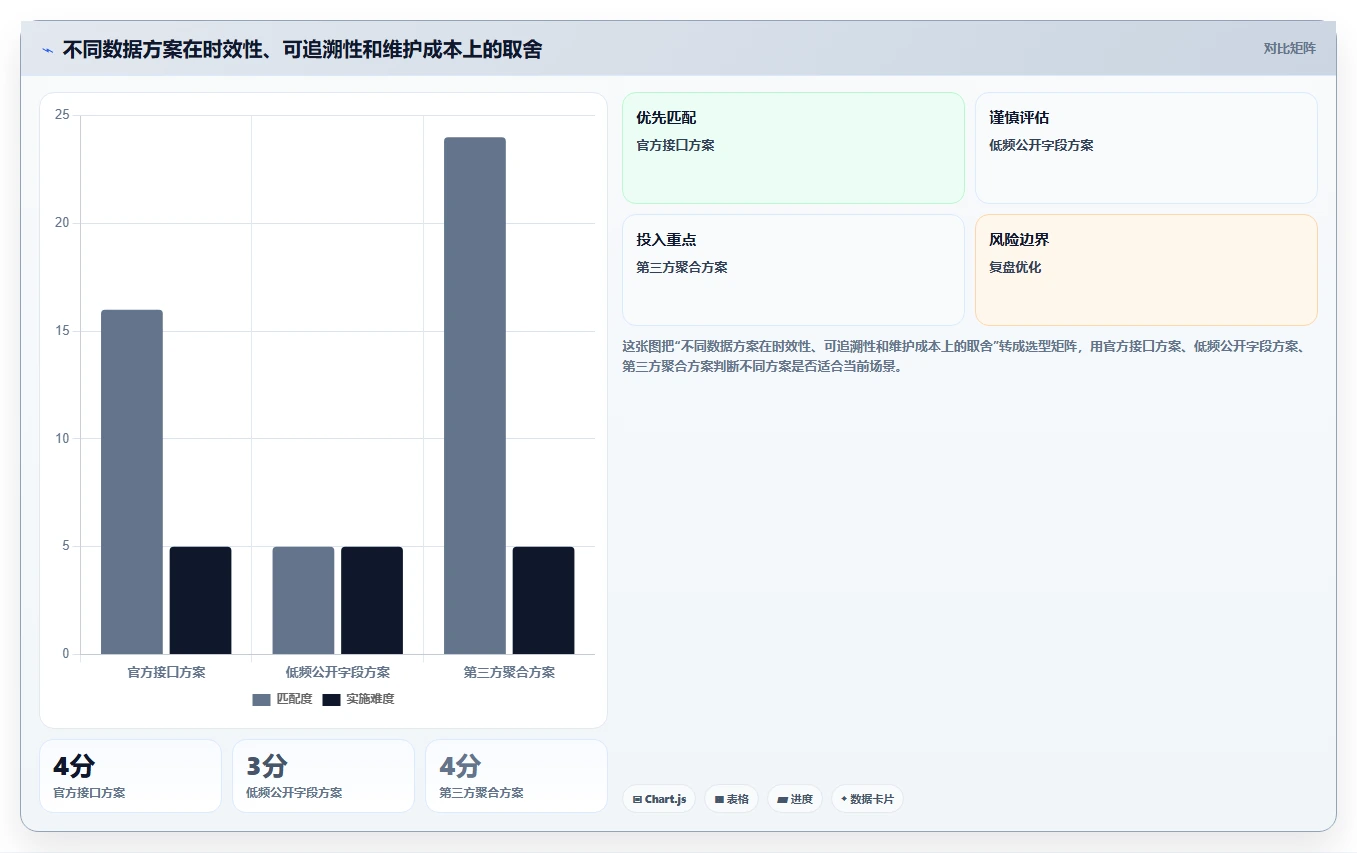Click the y-axis value 25
The width and height of the screenshot is (1357, 853).
62,115
